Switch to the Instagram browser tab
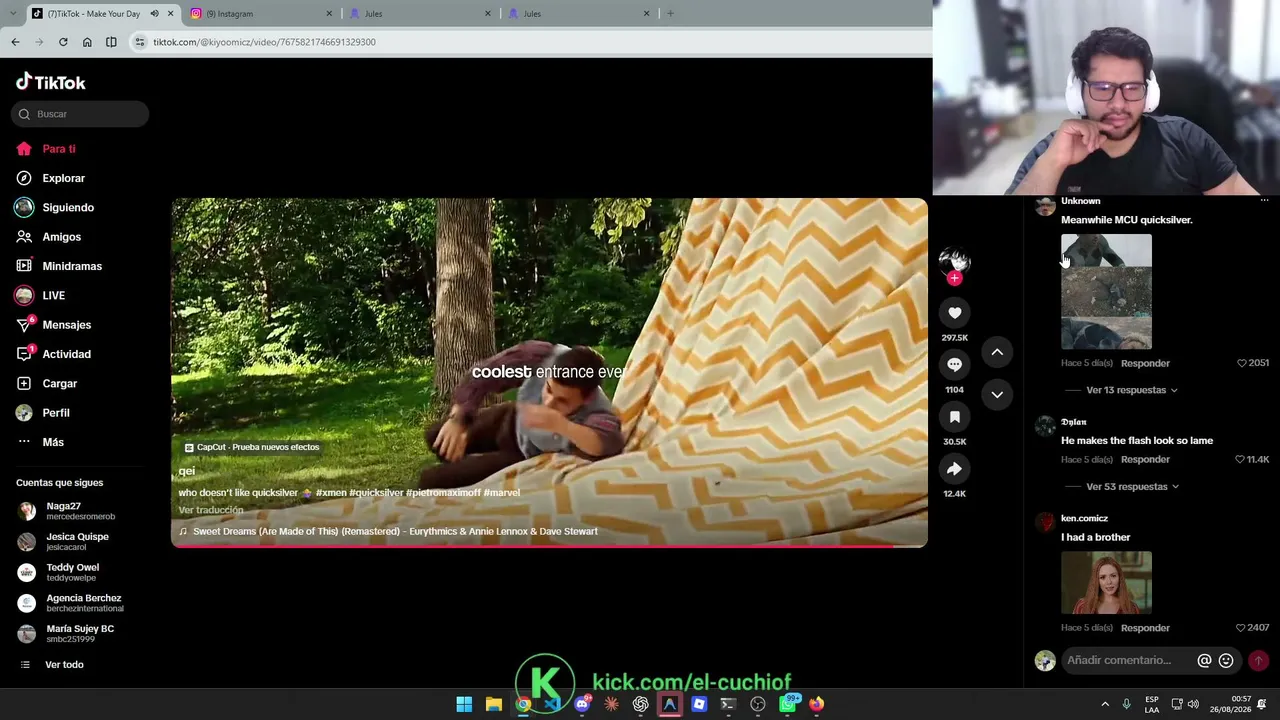This screenshot has width=1280, height=720. pyautogui.click(x=261, y=14)
